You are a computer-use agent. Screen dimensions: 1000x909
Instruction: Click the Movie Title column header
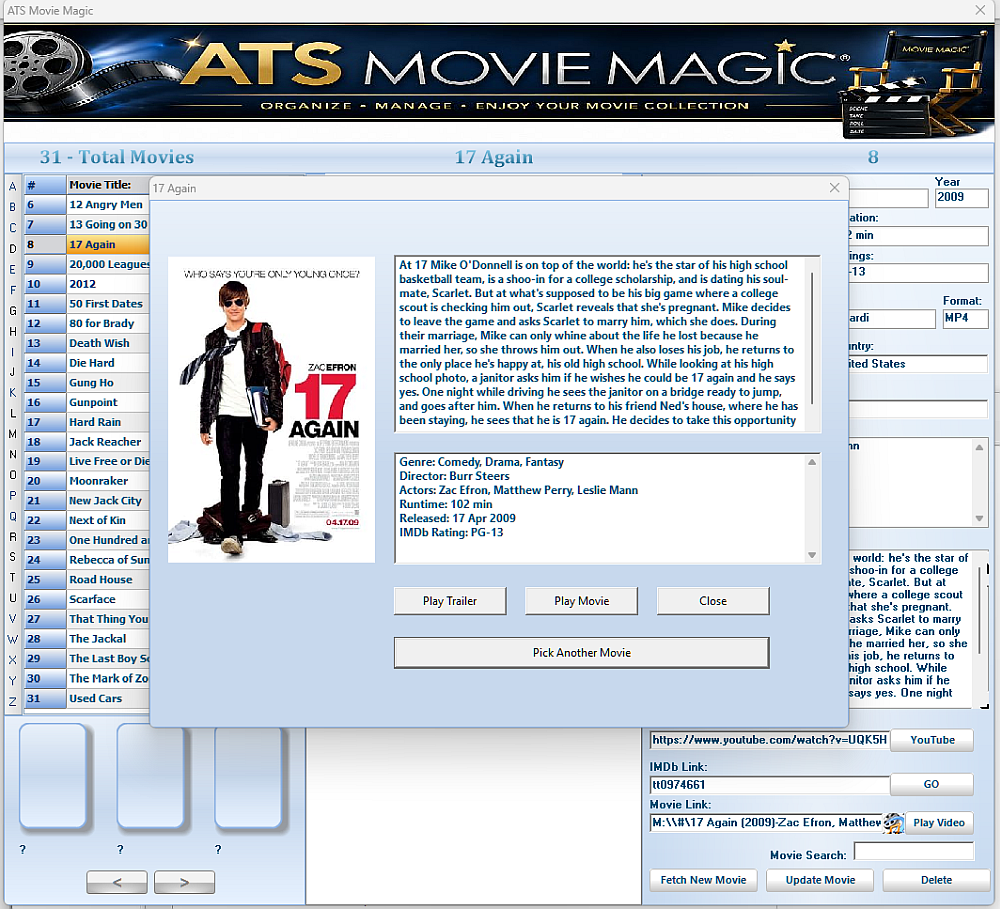(x=108, y=185)
